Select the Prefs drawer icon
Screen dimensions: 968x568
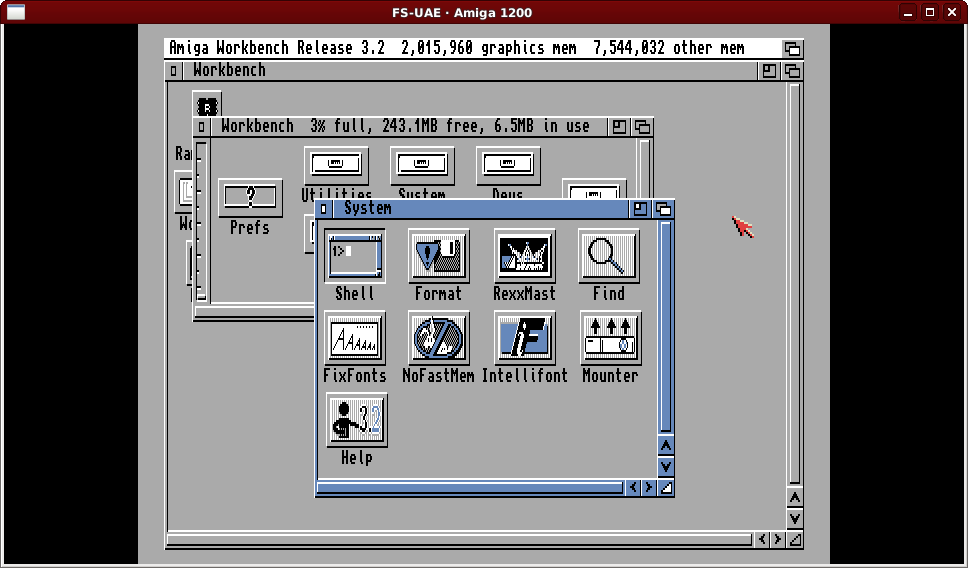250,198
